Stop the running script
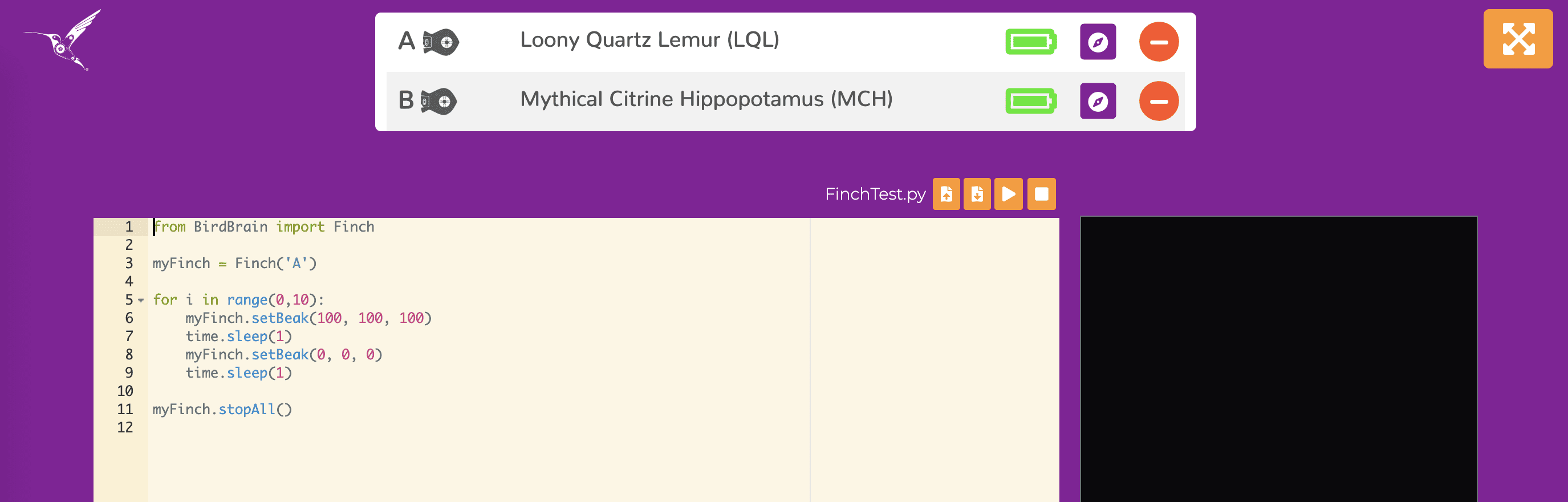The width and height of the screenshot is (1568, 502). click(x=1042, y=195)
